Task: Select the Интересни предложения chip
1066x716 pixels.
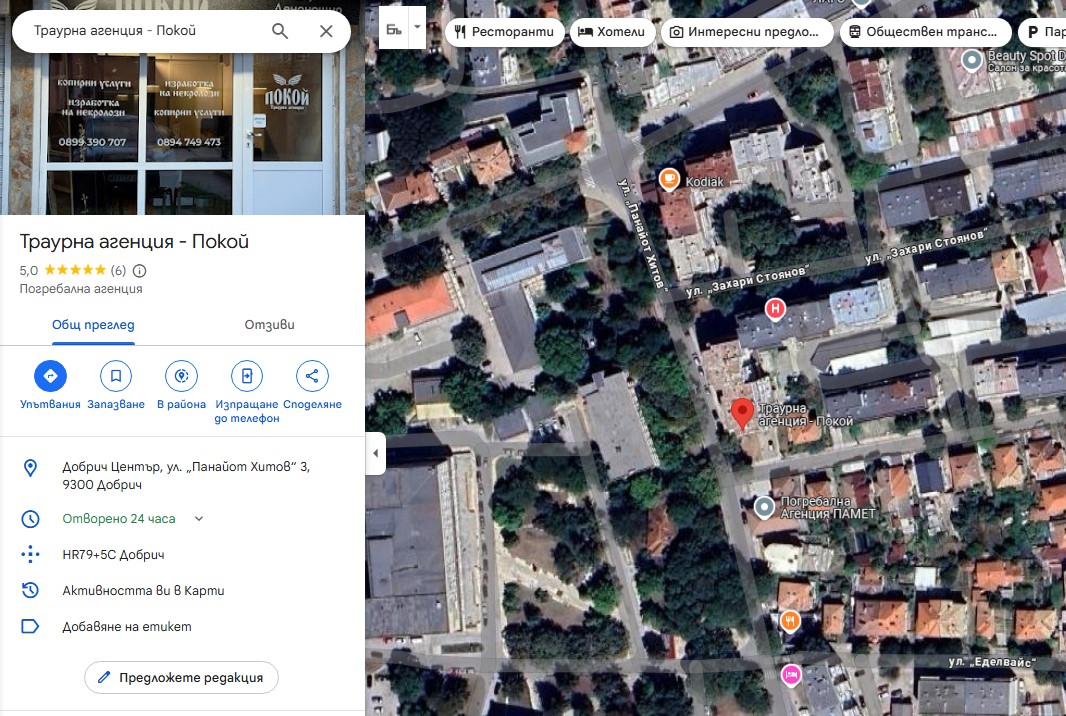Action: tap(747, 32)
